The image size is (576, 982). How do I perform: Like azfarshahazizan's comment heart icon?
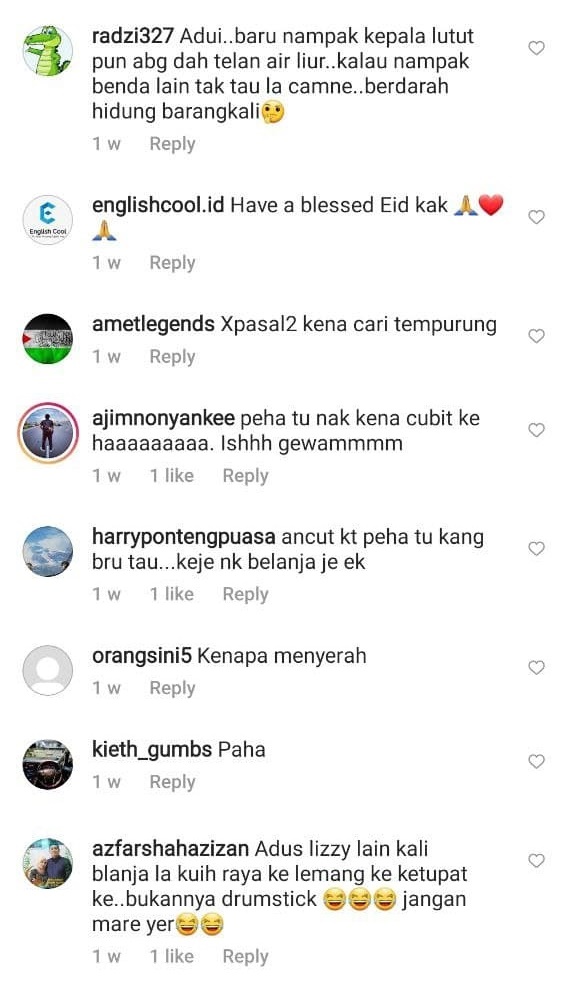tap(537, 861)
